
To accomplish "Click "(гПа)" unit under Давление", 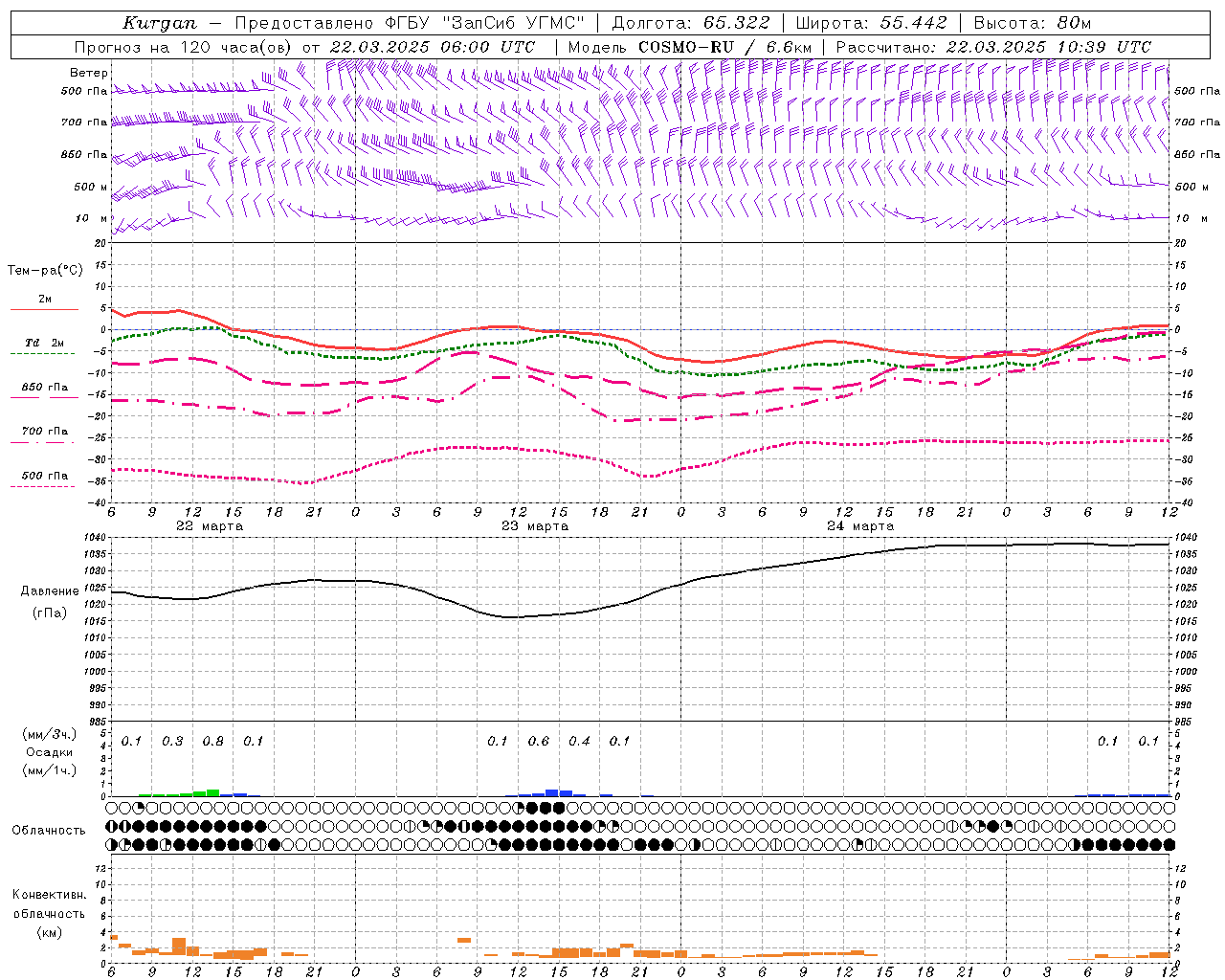I will pos(50,612).
